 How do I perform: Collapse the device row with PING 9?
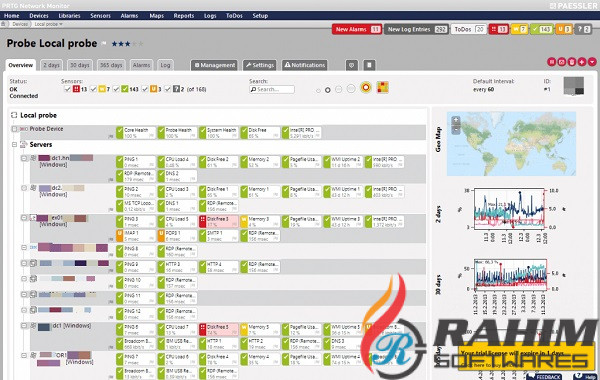(24, 263)
